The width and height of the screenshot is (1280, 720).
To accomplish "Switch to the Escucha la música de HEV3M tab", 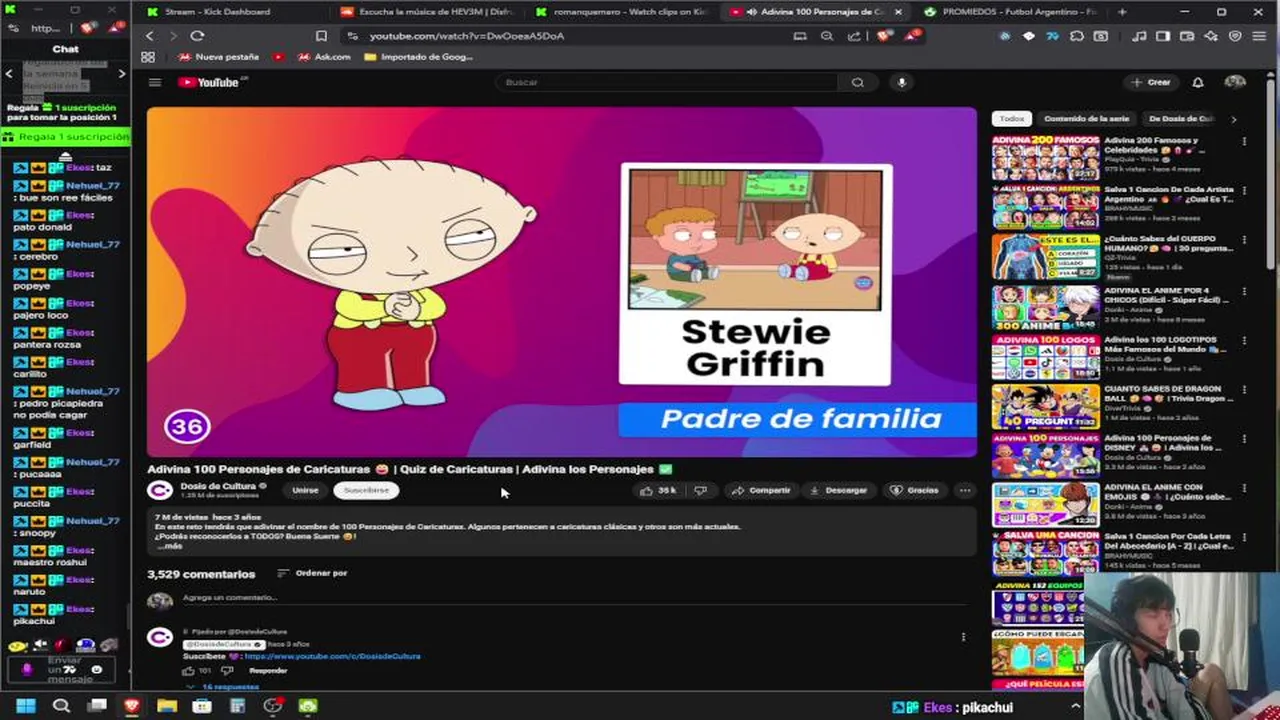I will pos(428,12).
